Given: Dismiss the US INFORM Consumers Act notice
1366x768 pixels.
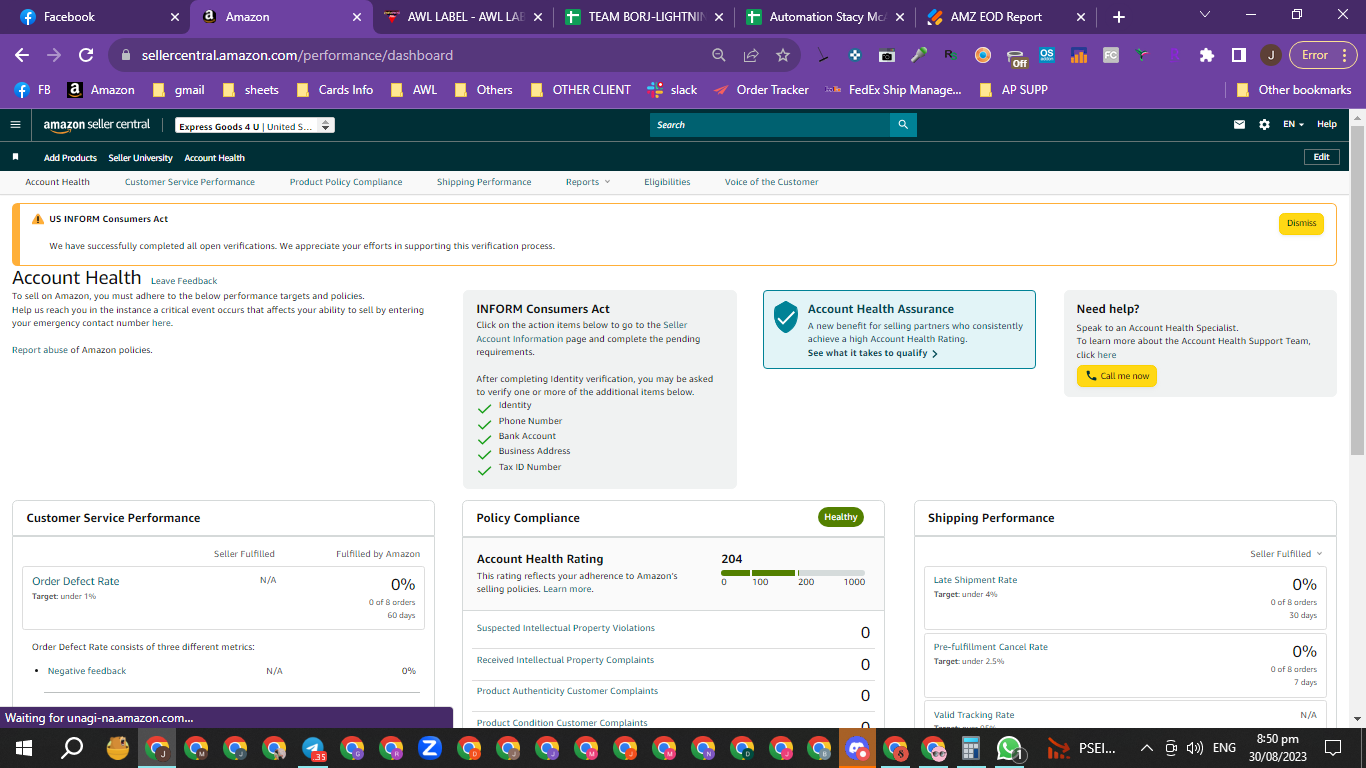Looking at the screenshot, I should click(x=1301, y=224).
